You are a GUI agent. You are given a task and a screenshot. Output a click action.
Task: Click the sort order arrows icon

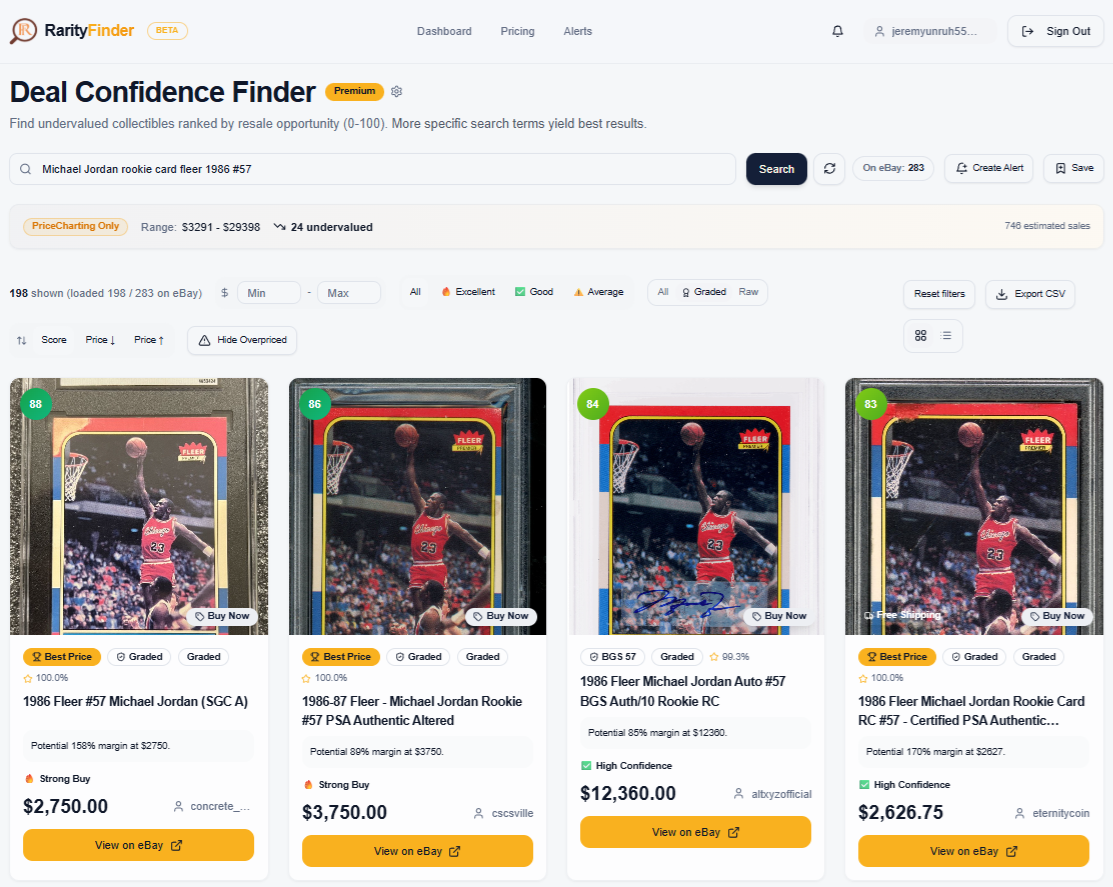(21, 340)
